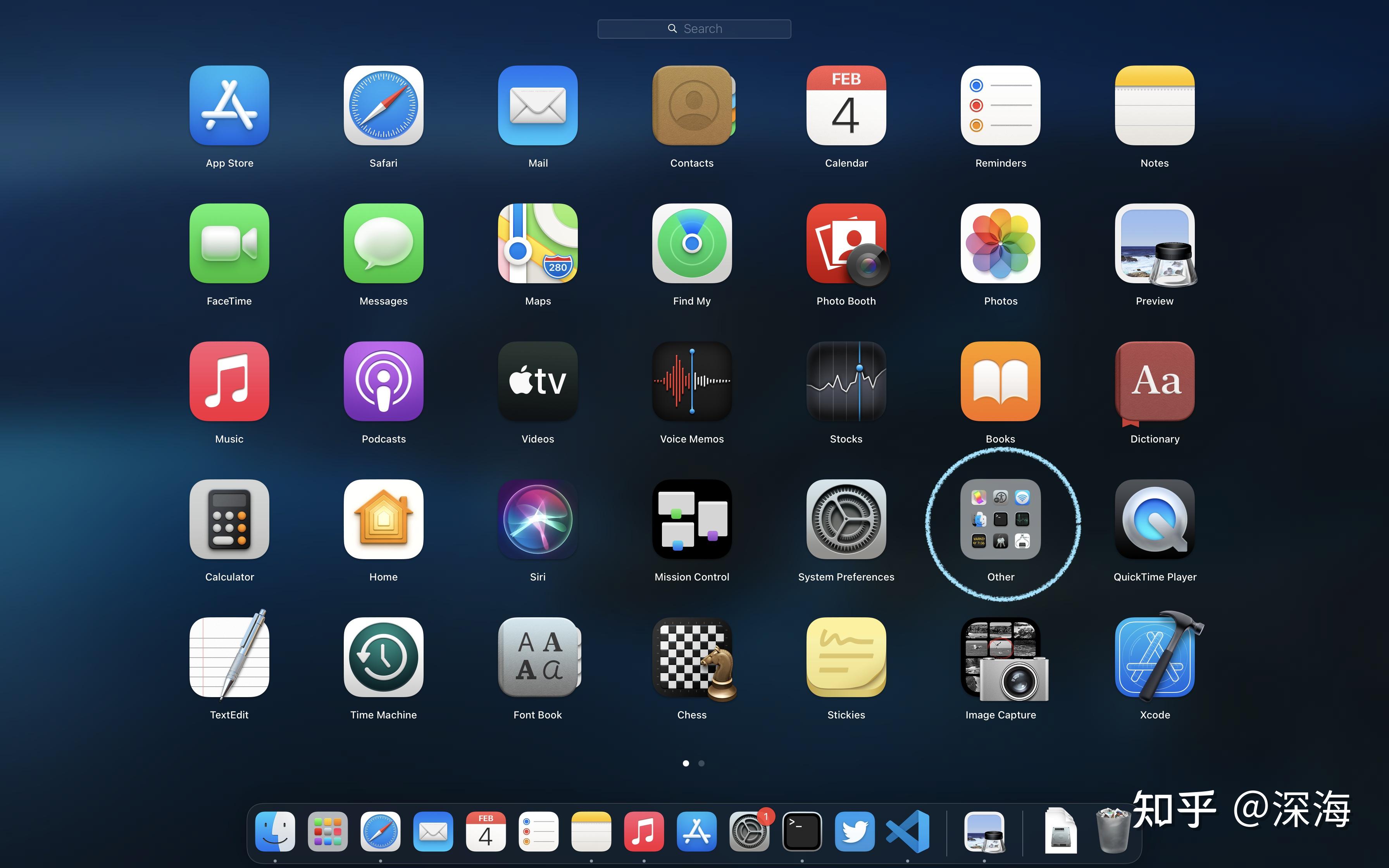This screenshot has width=1389, height=868.
Task: Open the Trash in the Dock
Action: coord(1113,831)
